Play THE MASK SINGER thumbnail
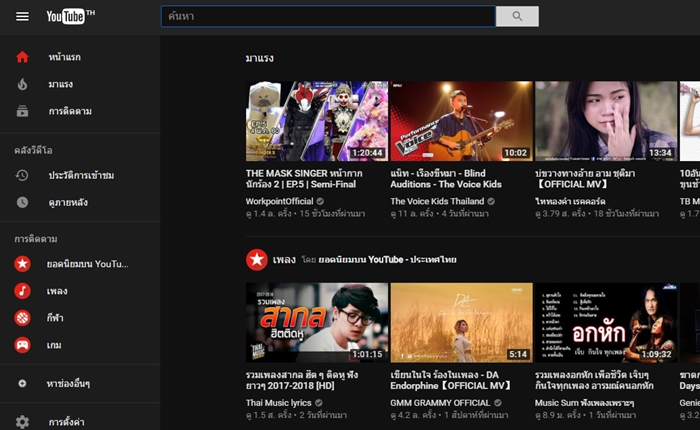This screenshot has height=430, width=700. (317, 121)
